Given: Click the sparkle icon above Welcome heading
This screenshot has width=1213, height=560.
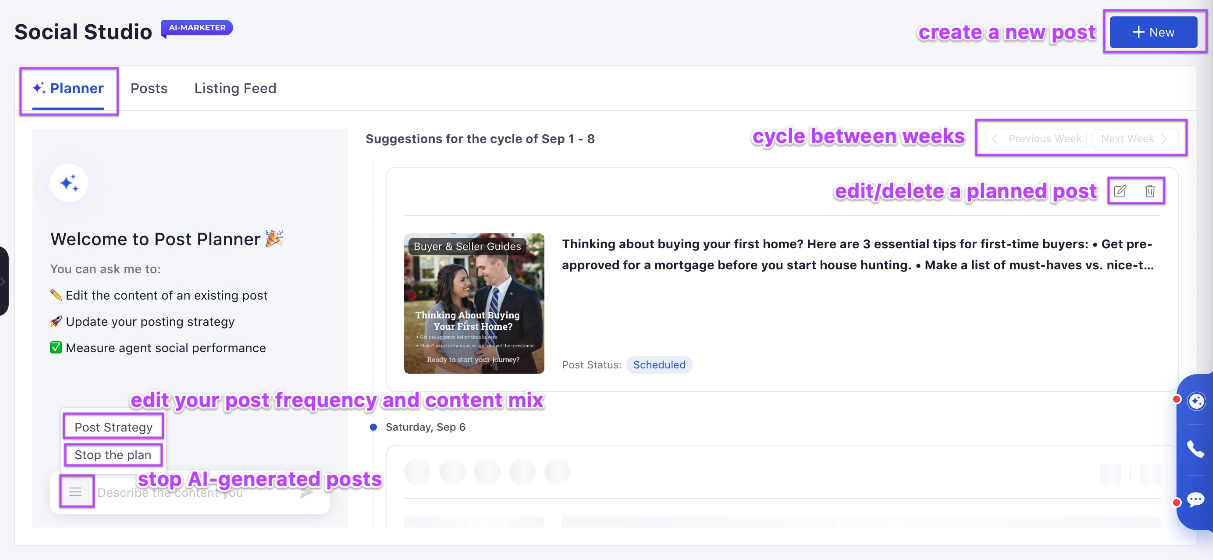Looking at the screenshot, I should click(x=69, y=183).
